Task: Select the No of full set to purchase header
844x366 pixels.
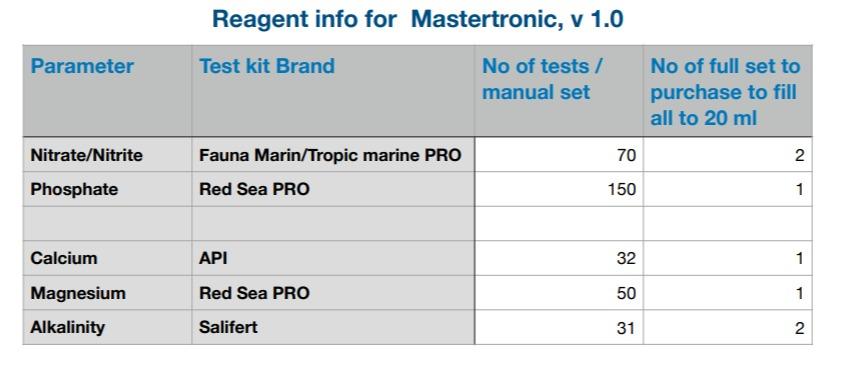Action: [x=728, y=90]
